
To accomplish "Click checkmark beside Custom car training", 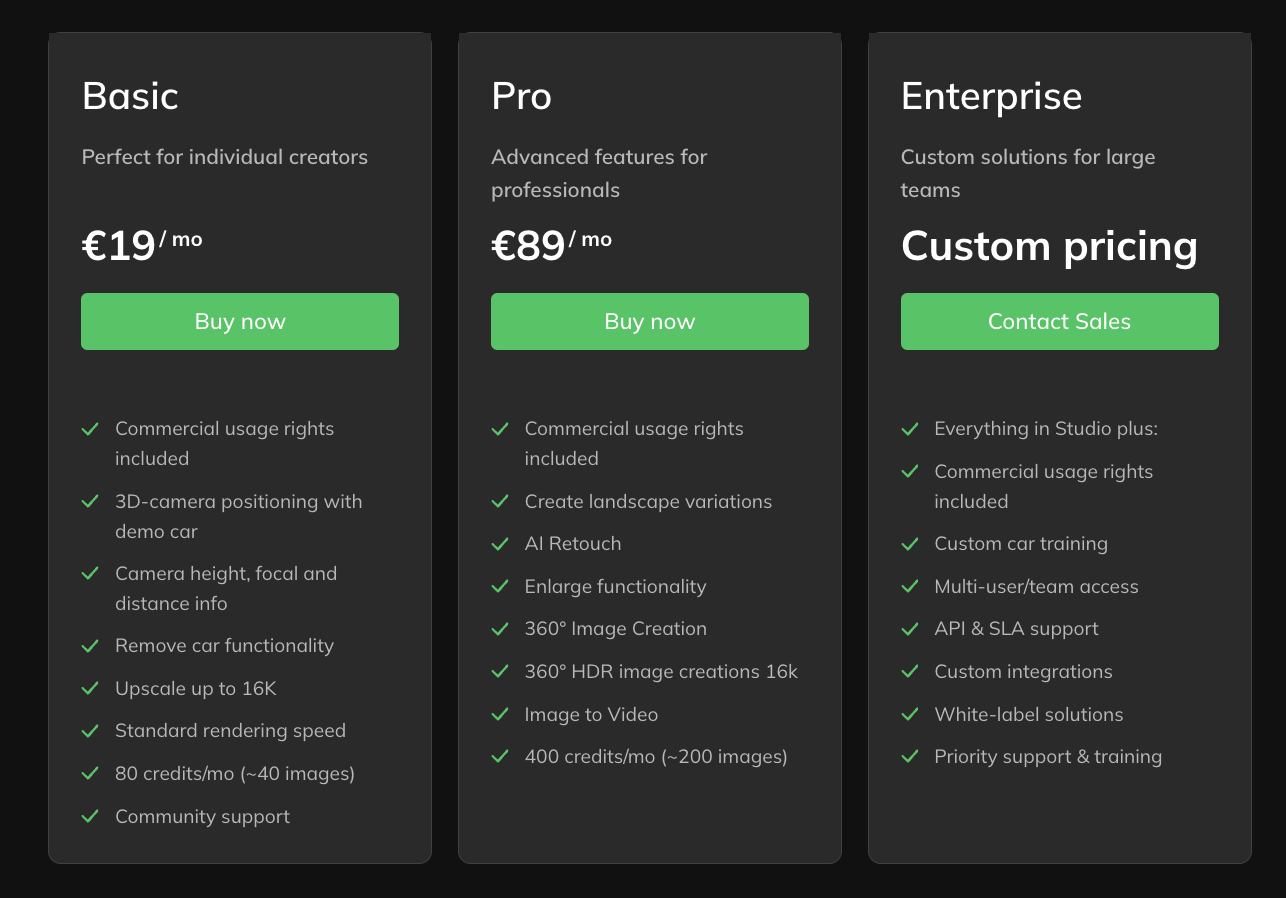I will click(x=910, y=543).
